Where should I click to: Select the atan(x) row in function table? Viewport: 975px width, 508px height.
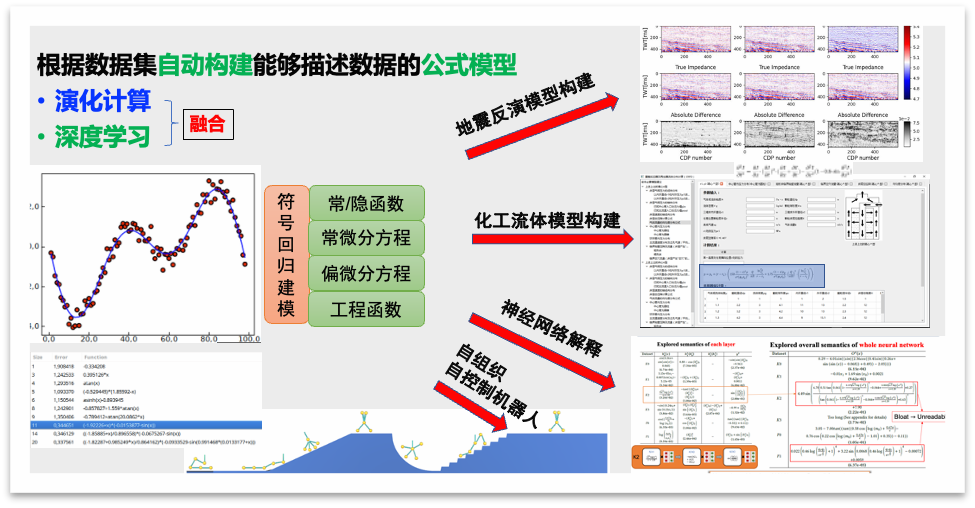(x=146, y=383)
